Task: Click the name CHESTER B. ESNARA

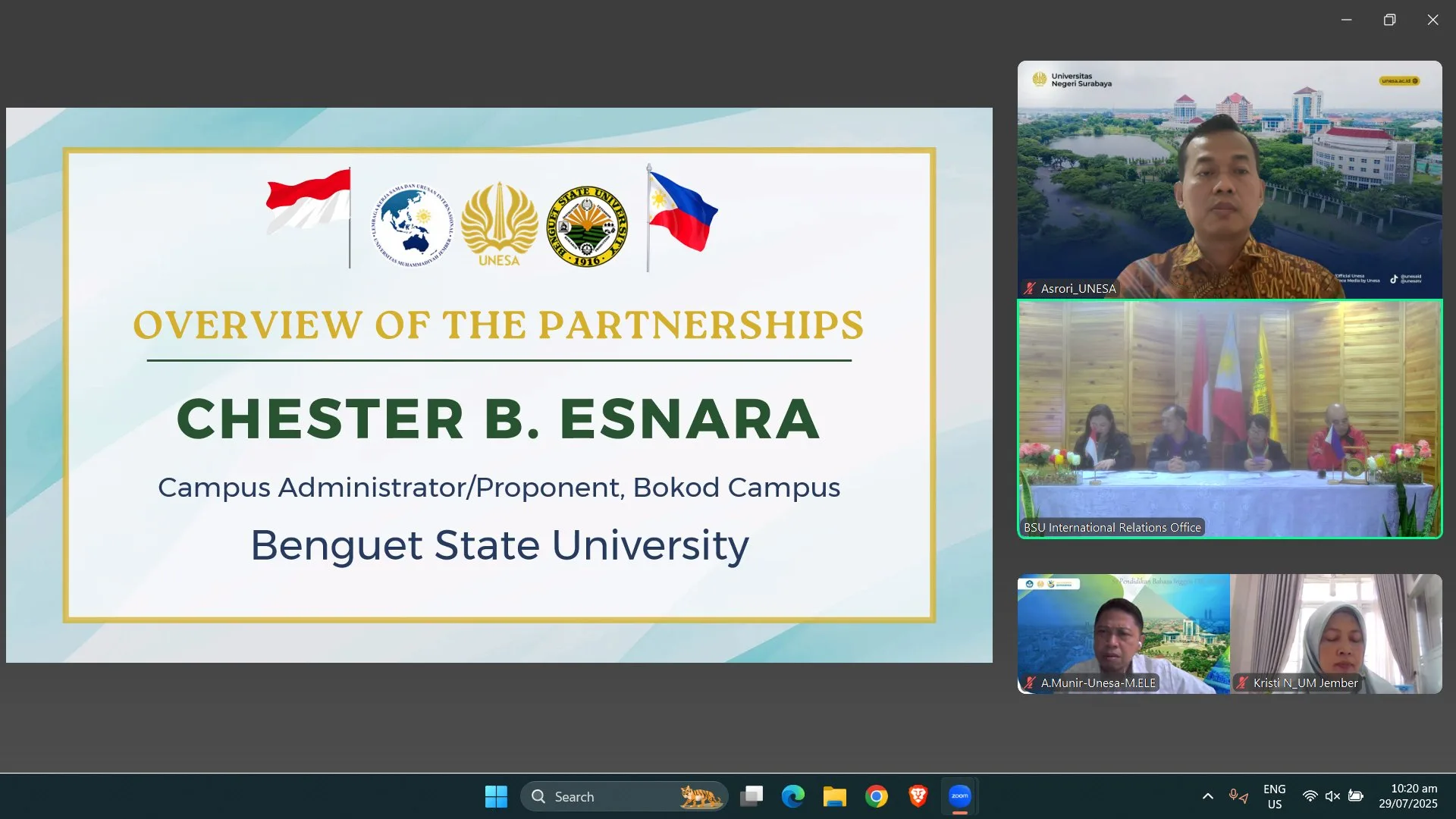Action: pyautogui.click(x=498, y=419)
